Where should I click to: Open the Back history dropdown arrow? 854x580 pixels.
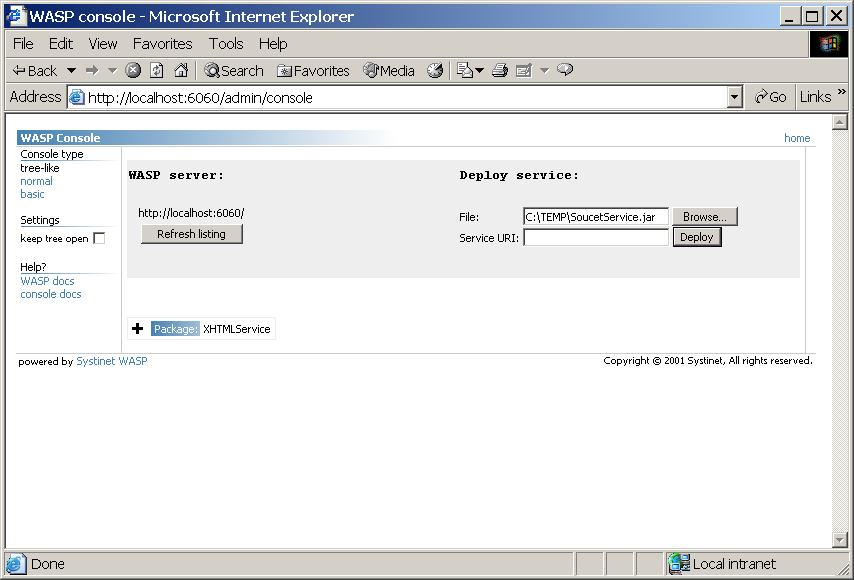pos(71,71)
